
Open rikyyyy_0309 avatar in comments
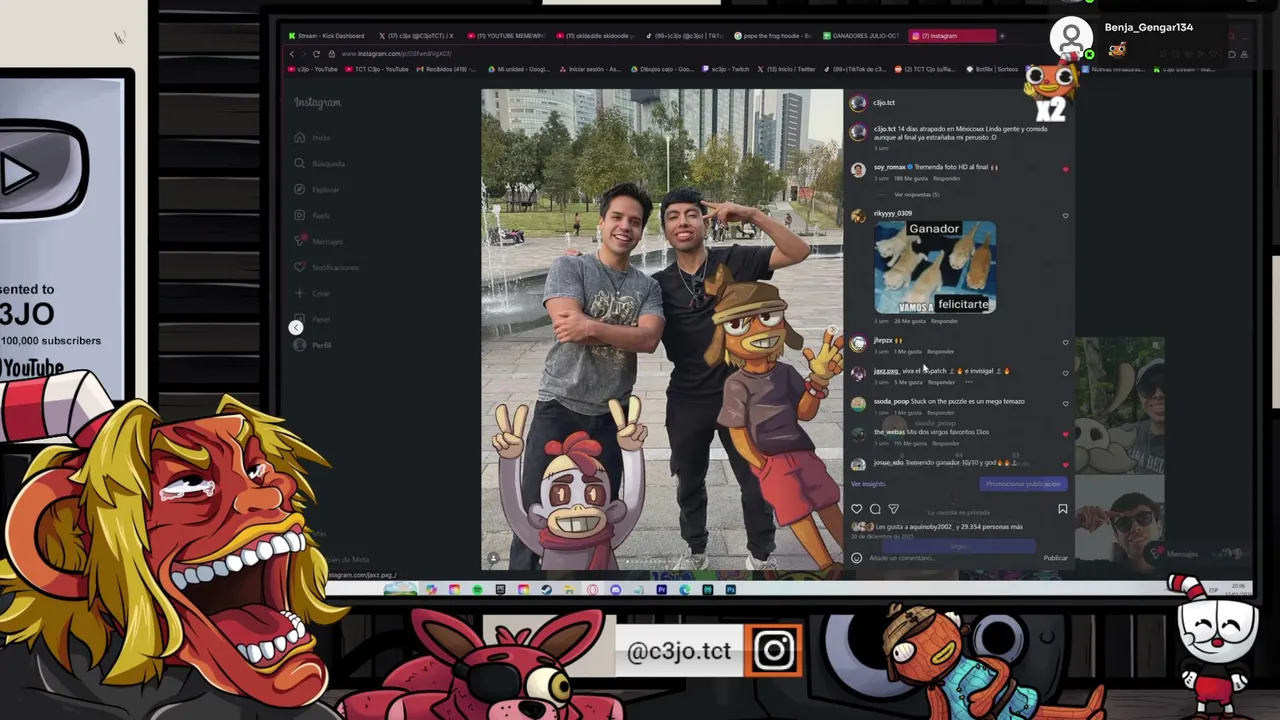858,215
